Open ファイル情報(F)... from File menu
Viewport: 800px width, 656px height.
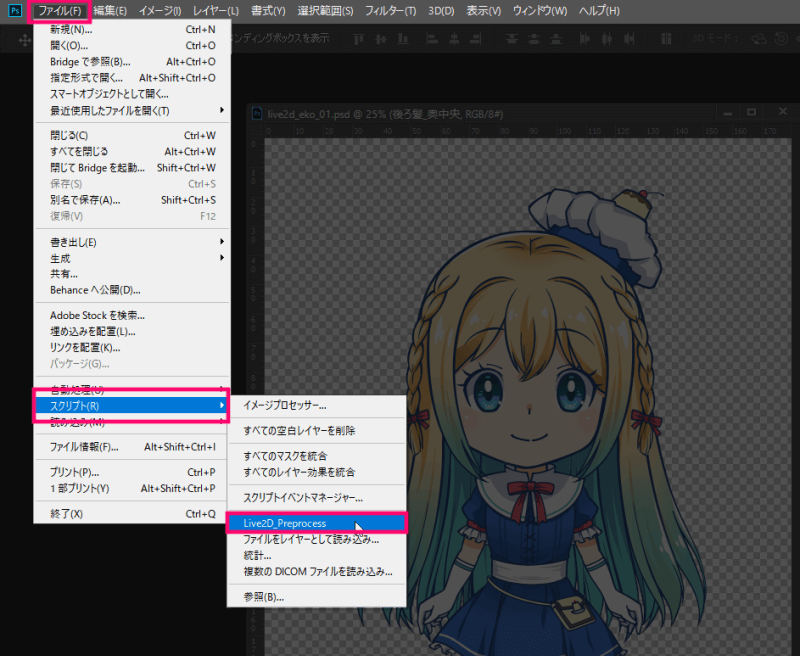coord(132,447)
